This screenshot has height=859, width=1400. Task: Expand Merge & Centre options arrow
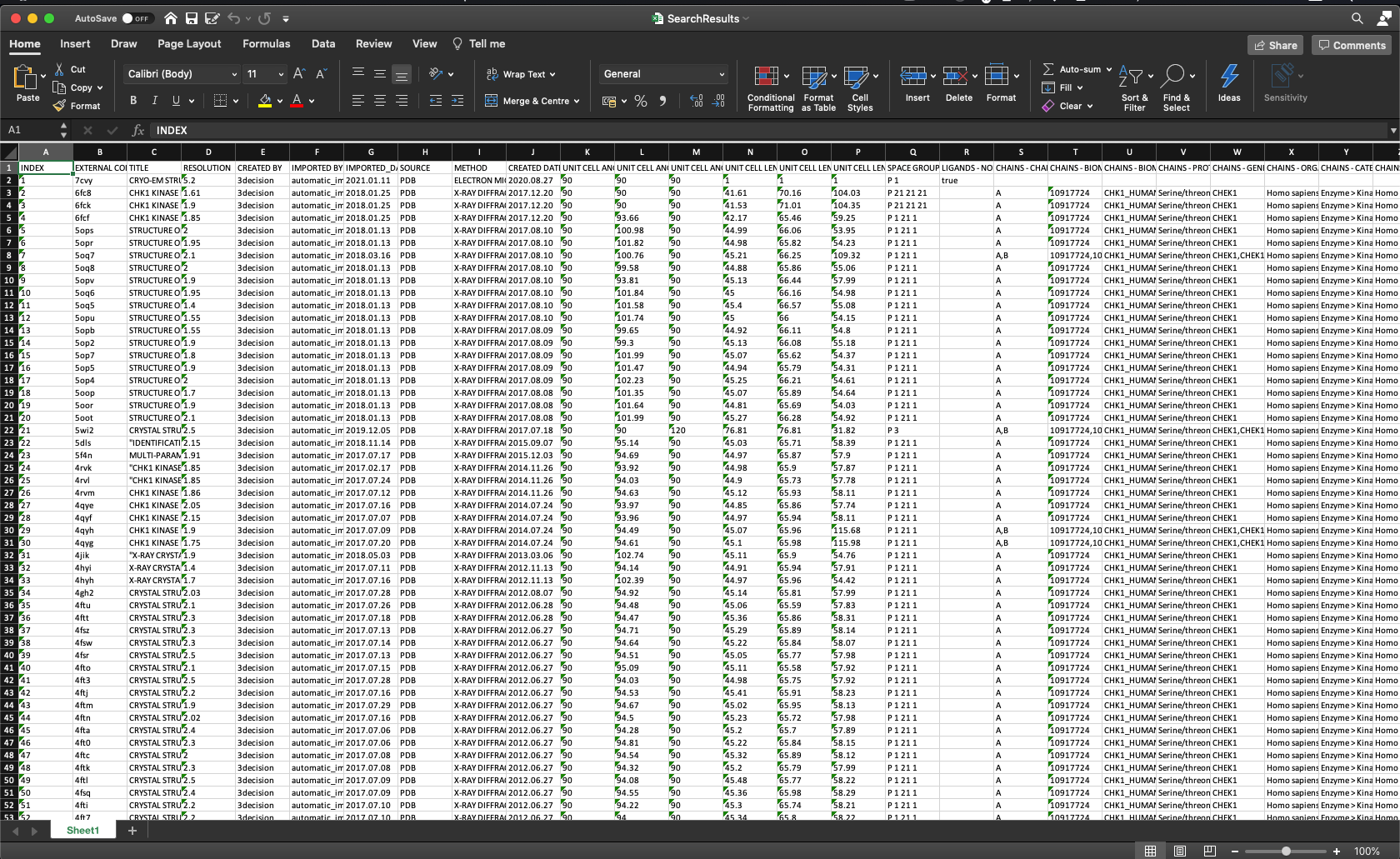(577, 101)
